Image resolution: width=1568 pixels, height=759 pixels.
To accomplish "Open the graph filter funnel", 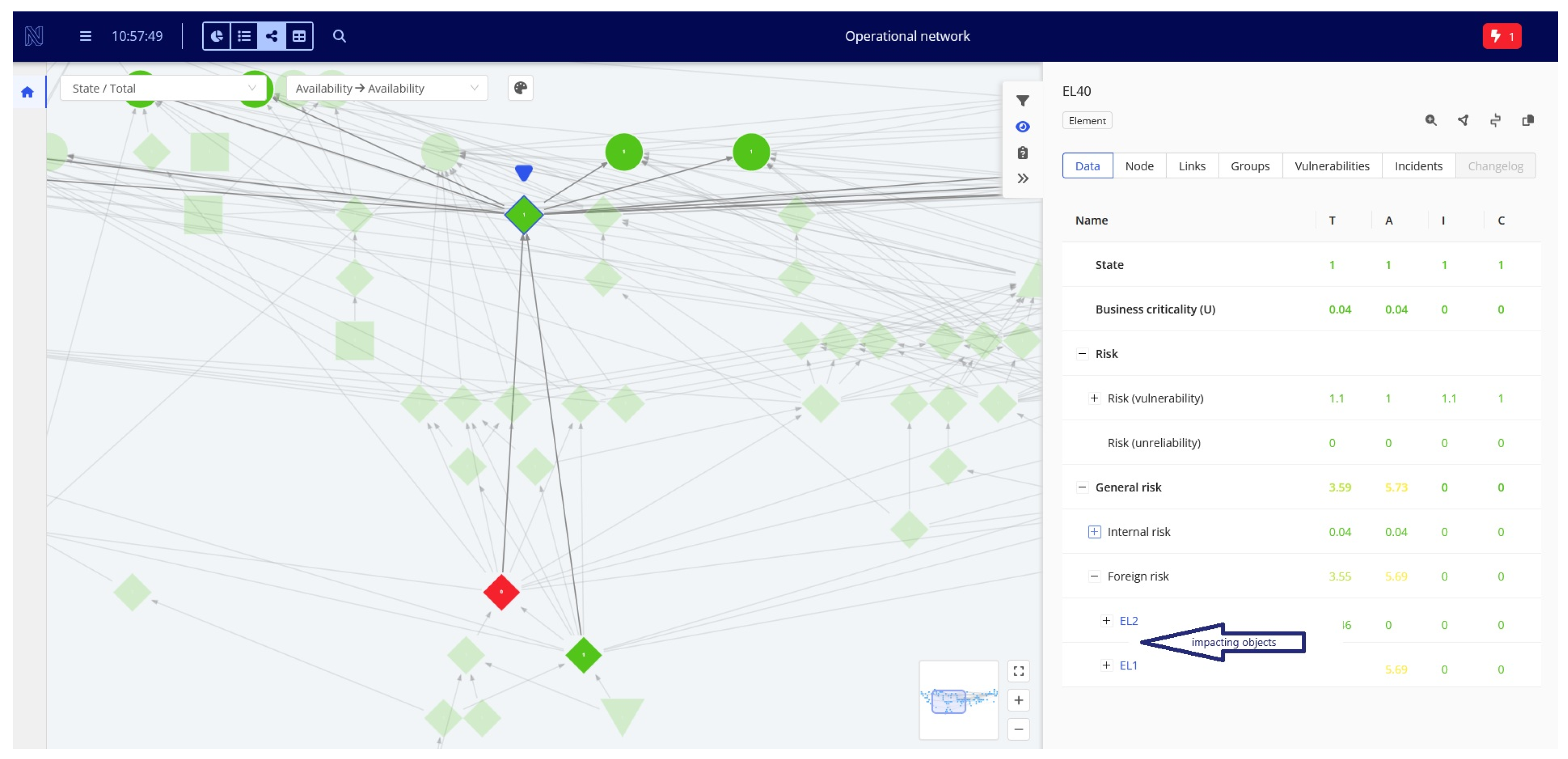I will 1023,100.
